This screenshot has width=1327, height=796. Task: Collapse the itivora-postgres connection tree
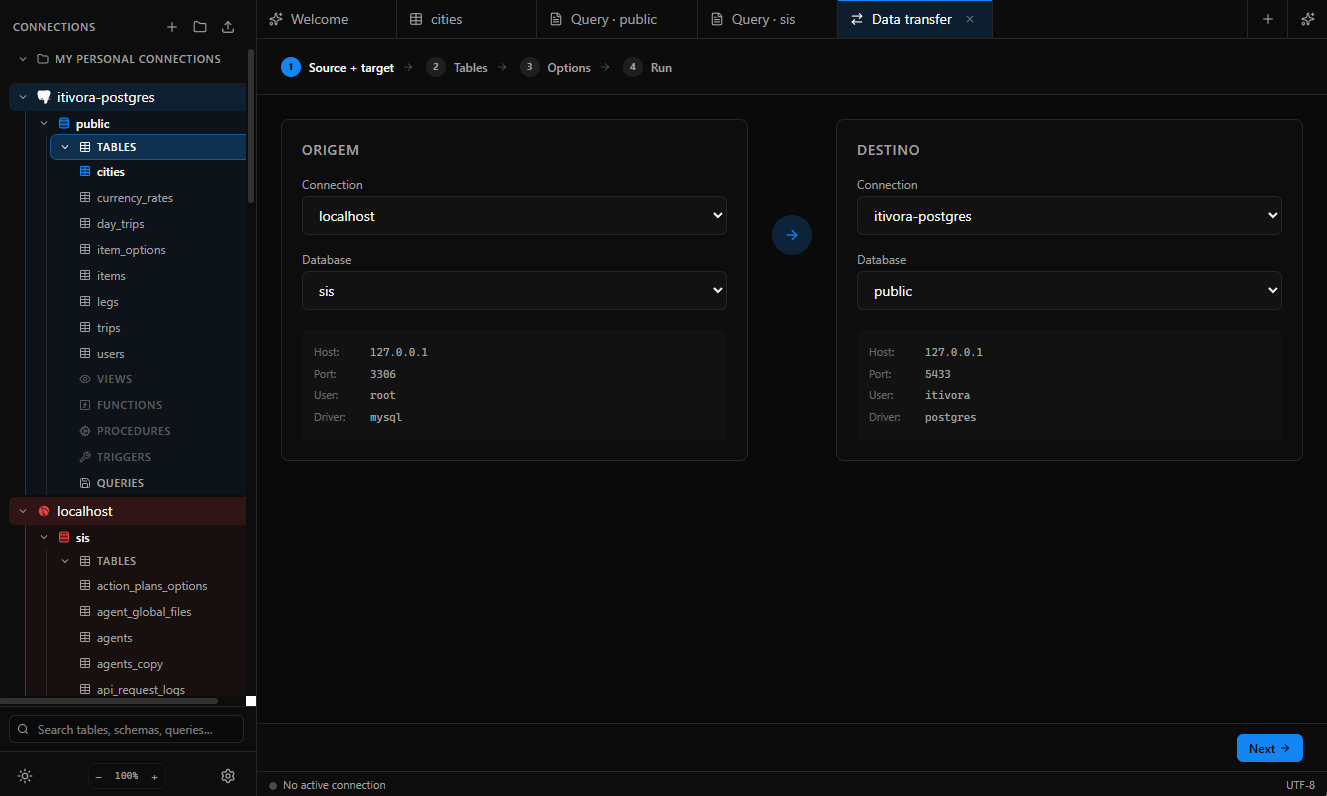coord(22,97)
